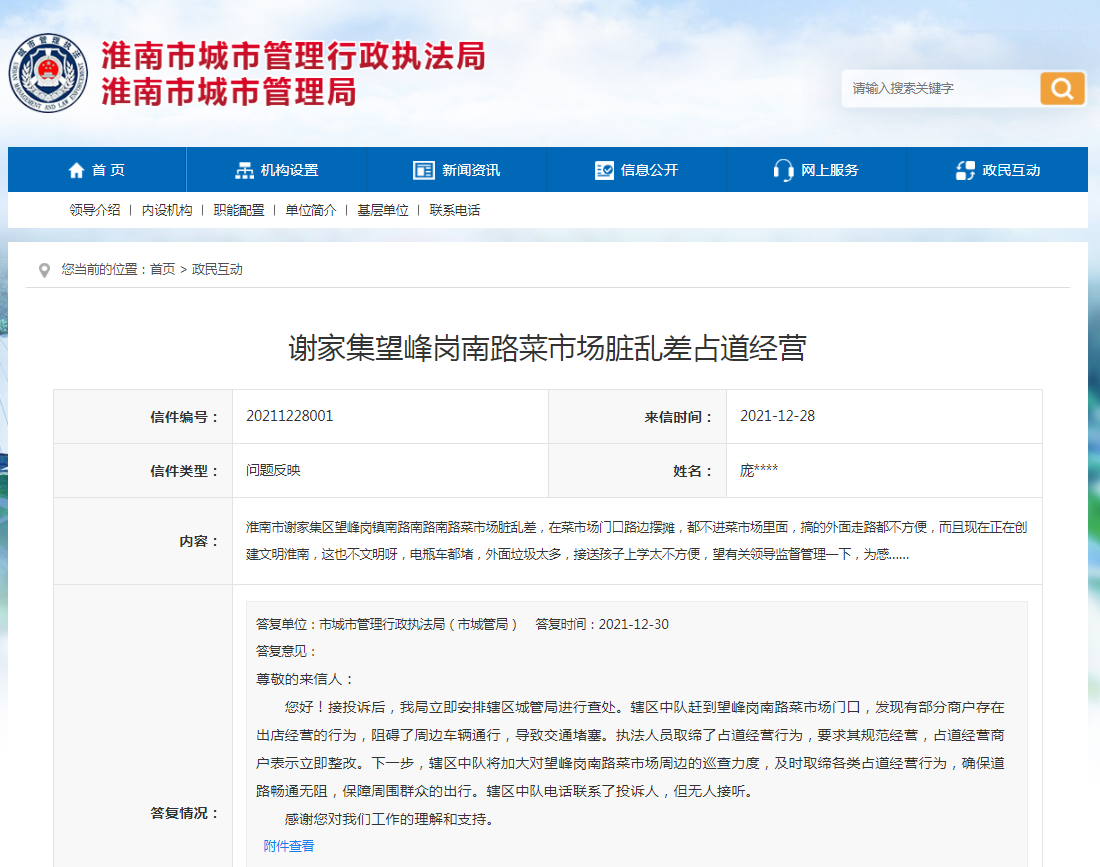The image size is (1100, 867).
Task: Click the 网上服务 headset icon
Action: coord(782,169)
